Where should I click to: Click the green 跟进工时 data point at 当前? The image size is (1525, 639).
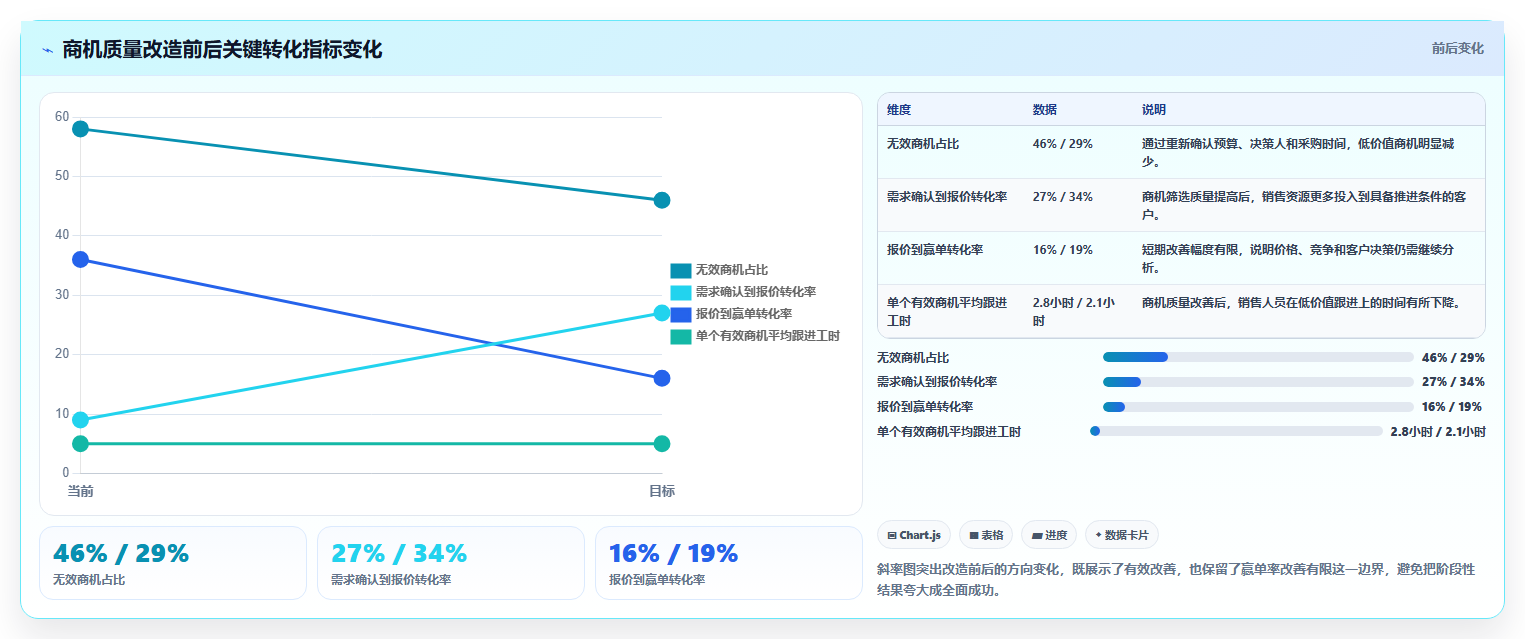(x=81, y=444)
